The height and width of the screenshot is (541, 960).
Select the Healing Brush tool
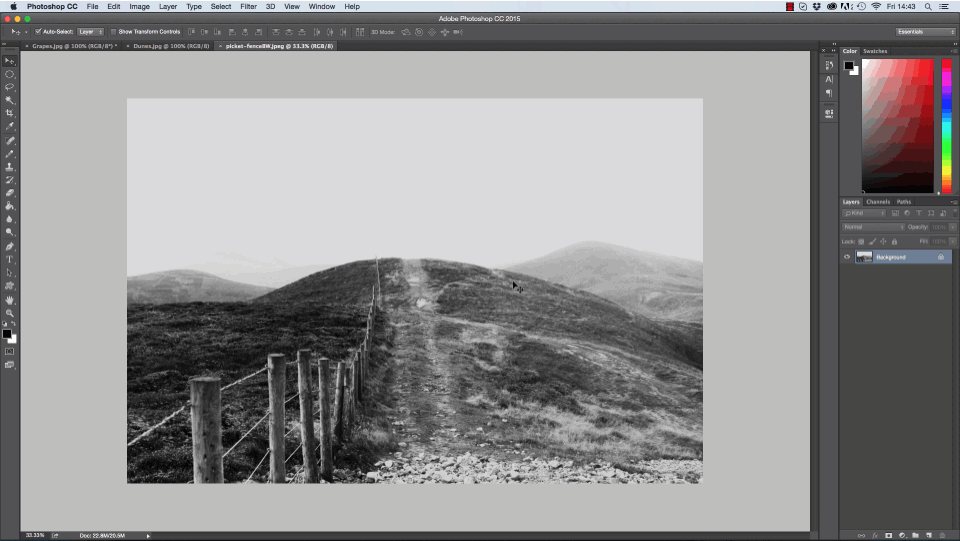9,141
